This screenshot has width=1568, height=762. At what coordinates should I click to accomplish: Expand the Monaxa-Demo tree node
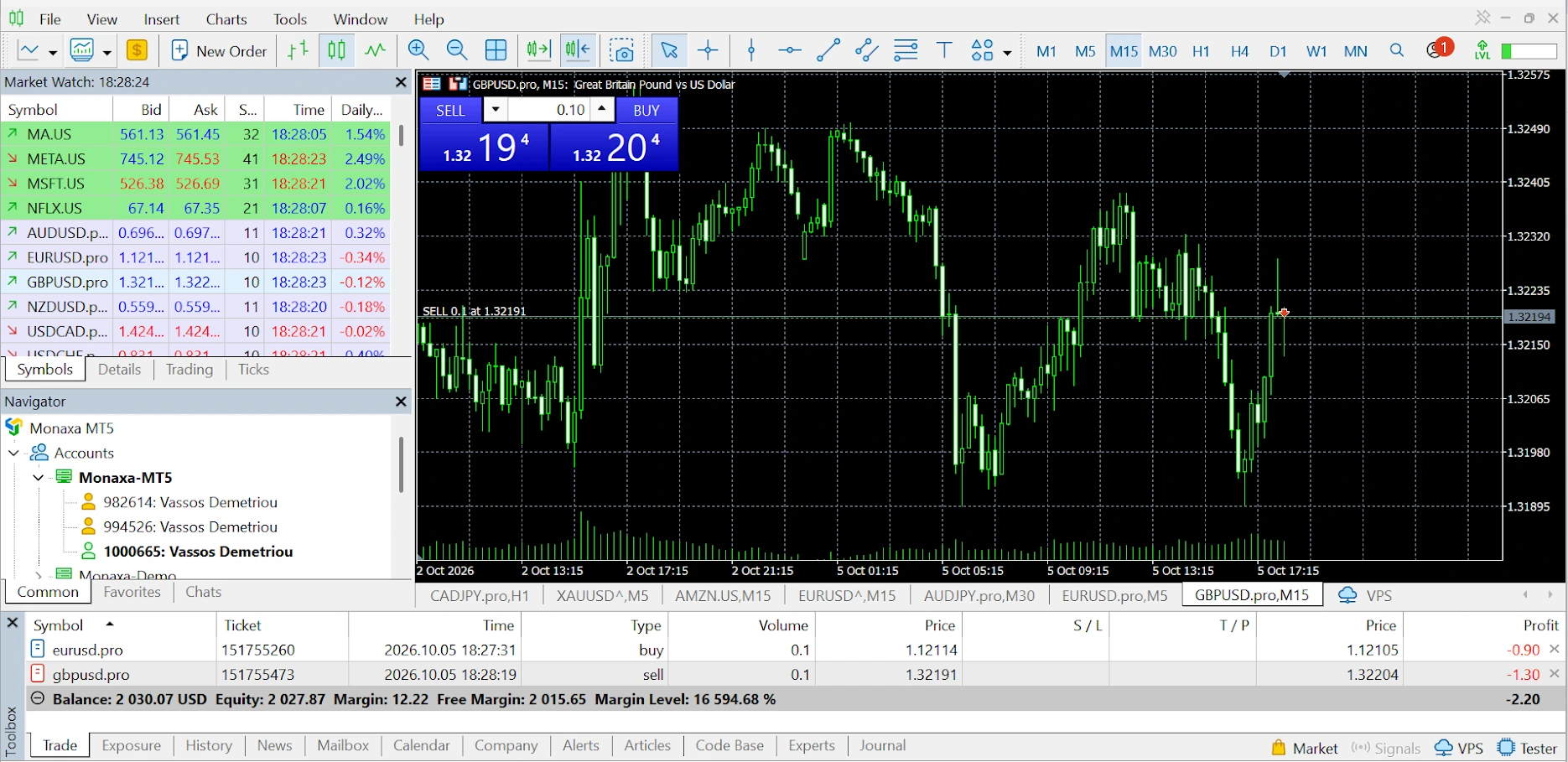(x=39, y=575)
